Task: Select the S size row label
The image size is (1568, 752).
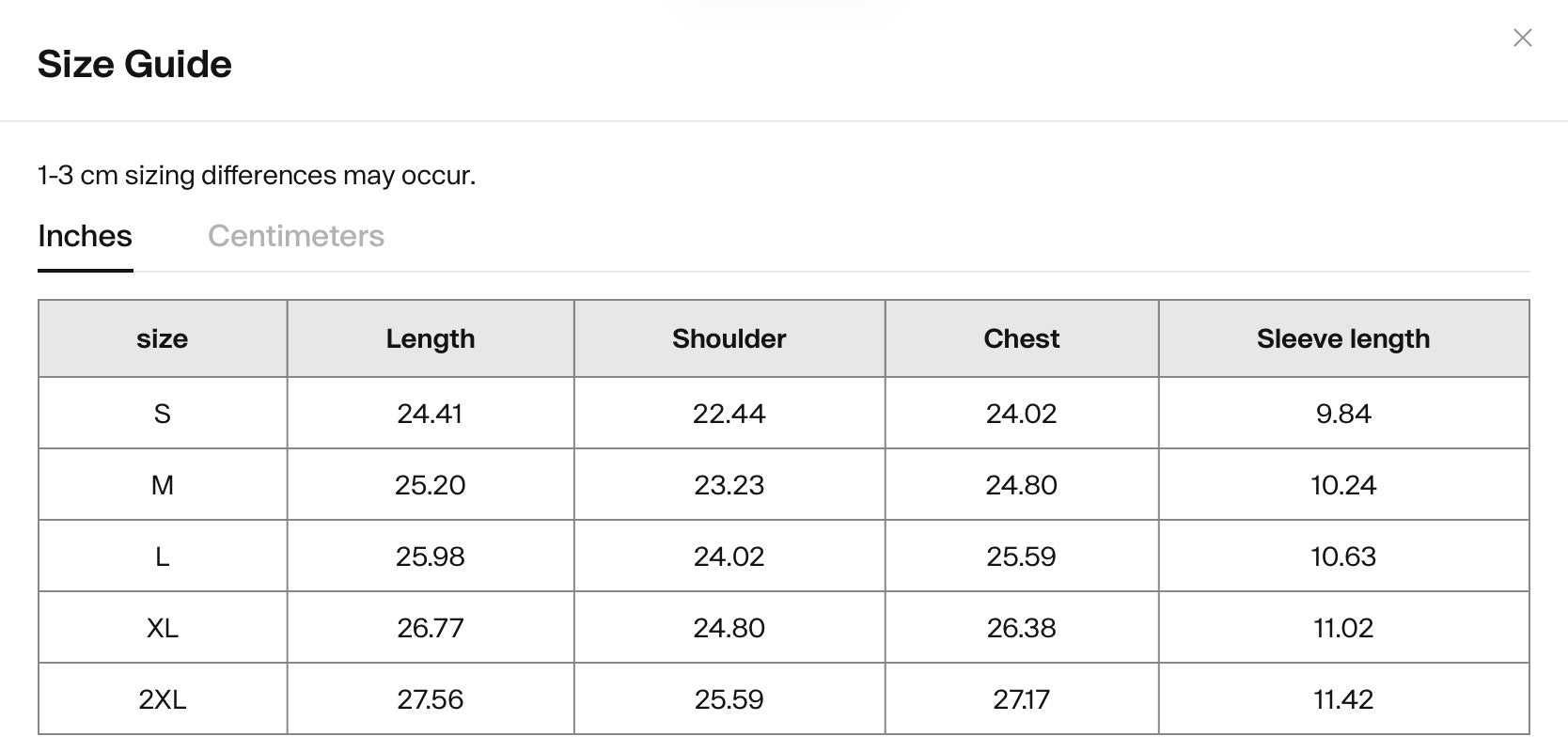Action: 163,414
